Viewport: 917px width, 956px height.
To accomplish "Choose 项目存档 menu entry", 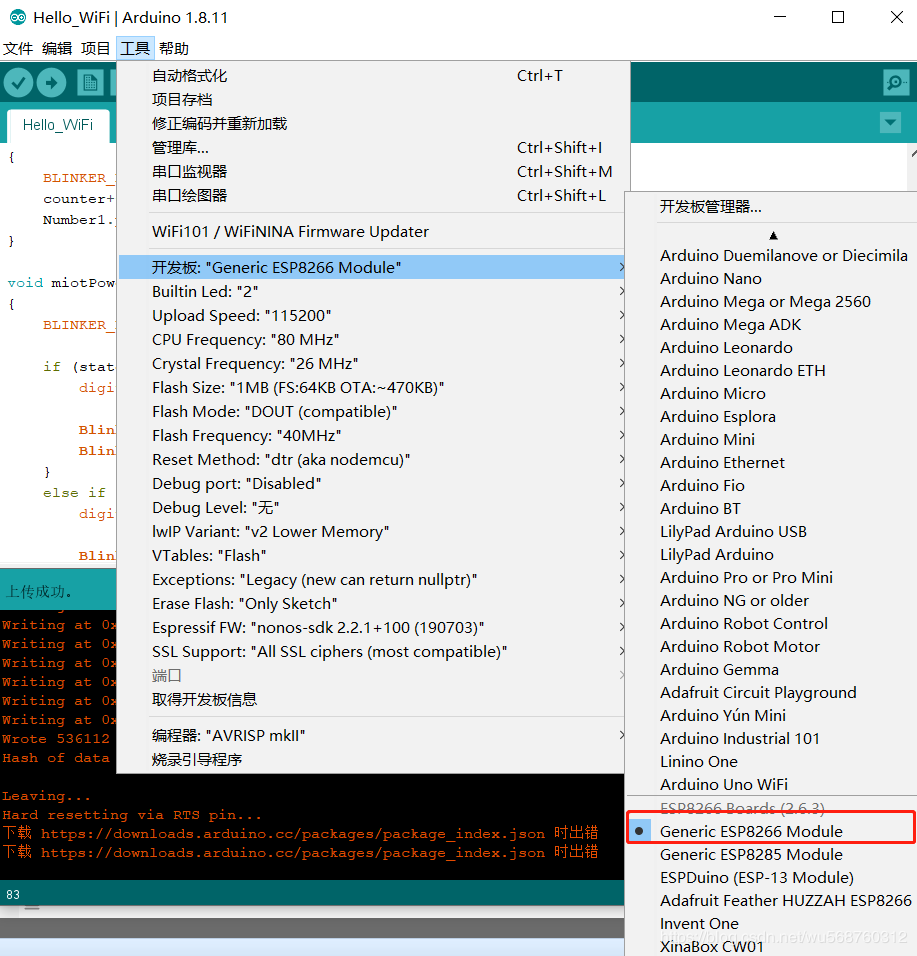I will pyautogui.click(x=371, y=99).
